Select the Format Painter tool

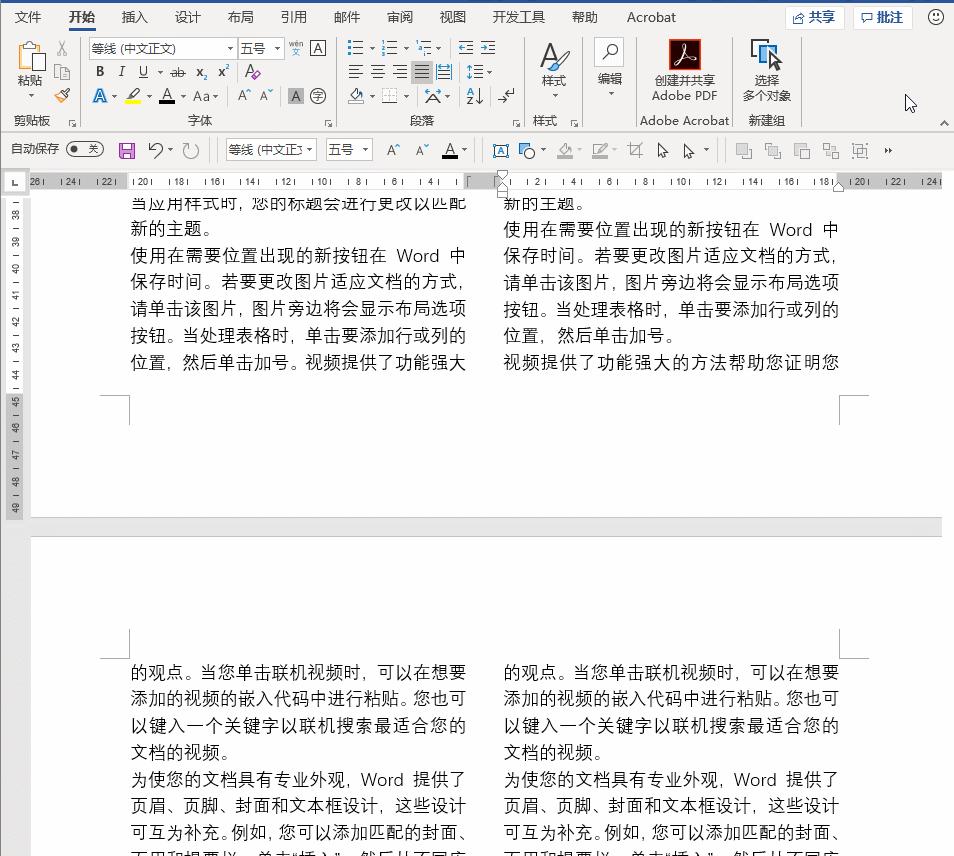pyautogui.click(x=60, y=96)
